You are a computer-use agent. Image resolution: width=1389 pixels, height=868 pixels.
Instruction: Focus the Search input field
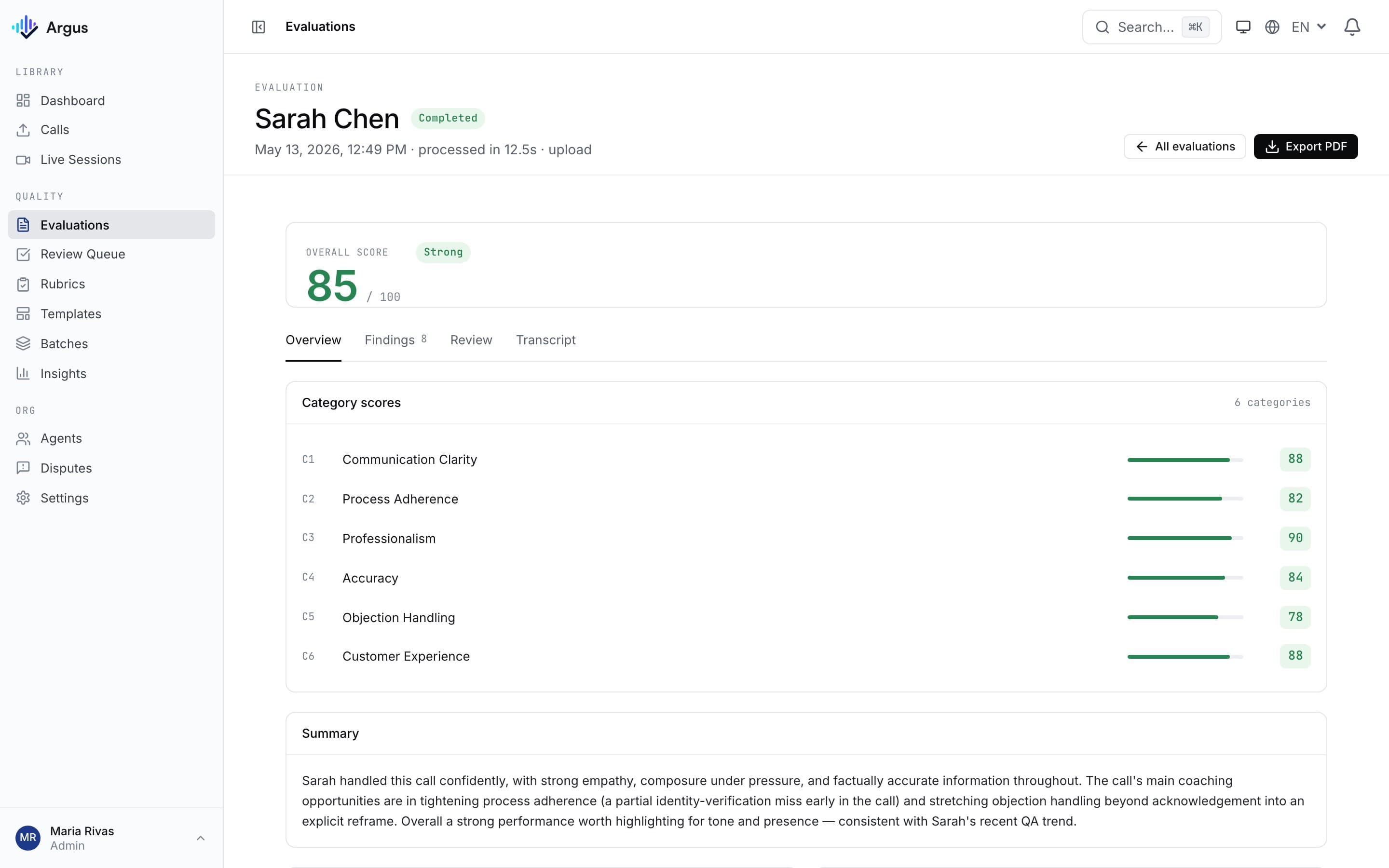(x=1151, y=27)
